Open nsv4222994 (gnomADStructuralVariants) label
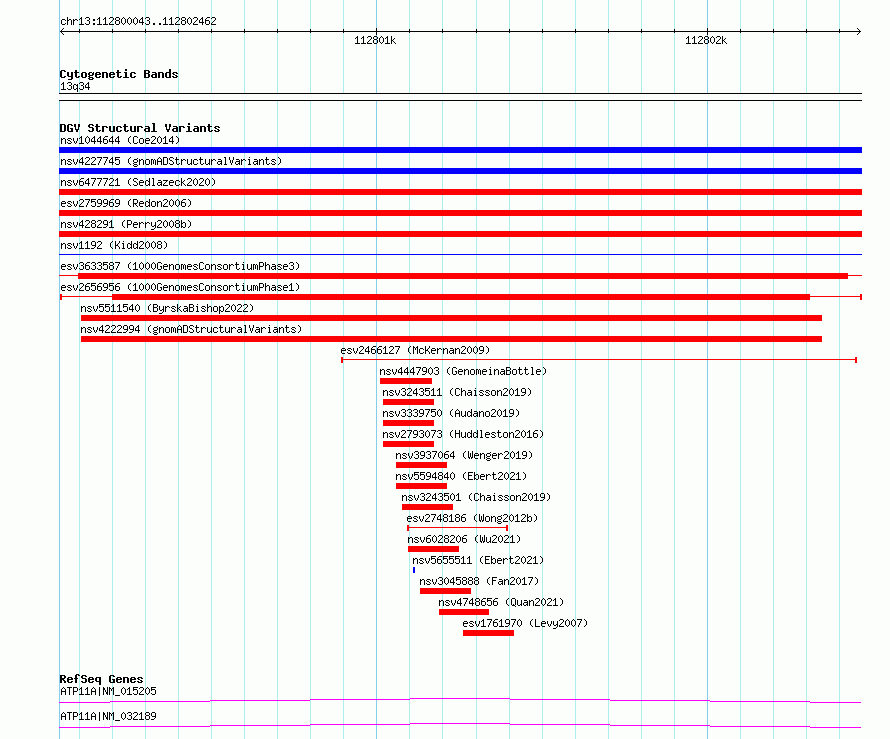 [x=191, y=329]
